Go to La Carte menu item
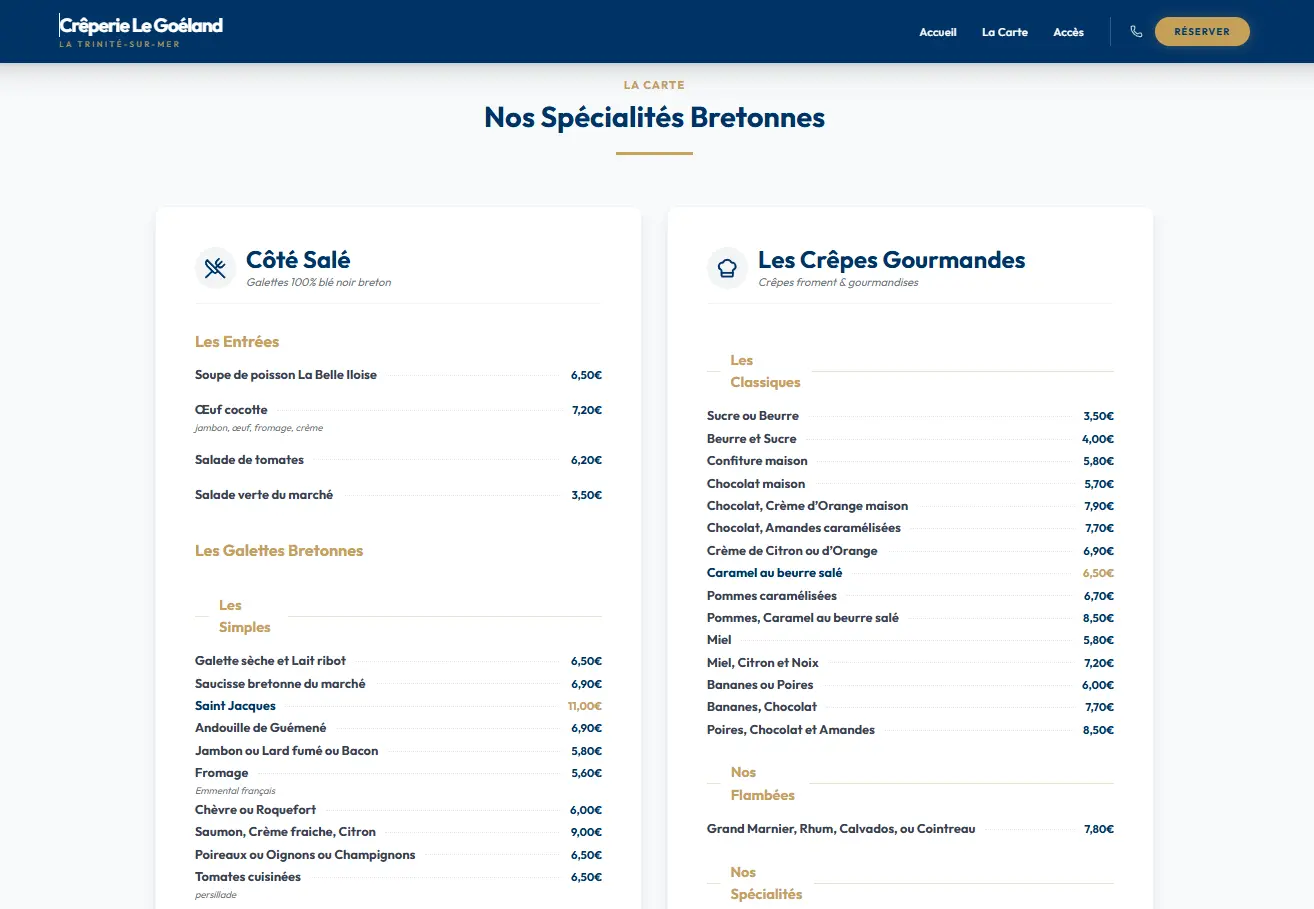Screen dimensions: 1314x909 pyautogui.click(x=1004, y=32)
